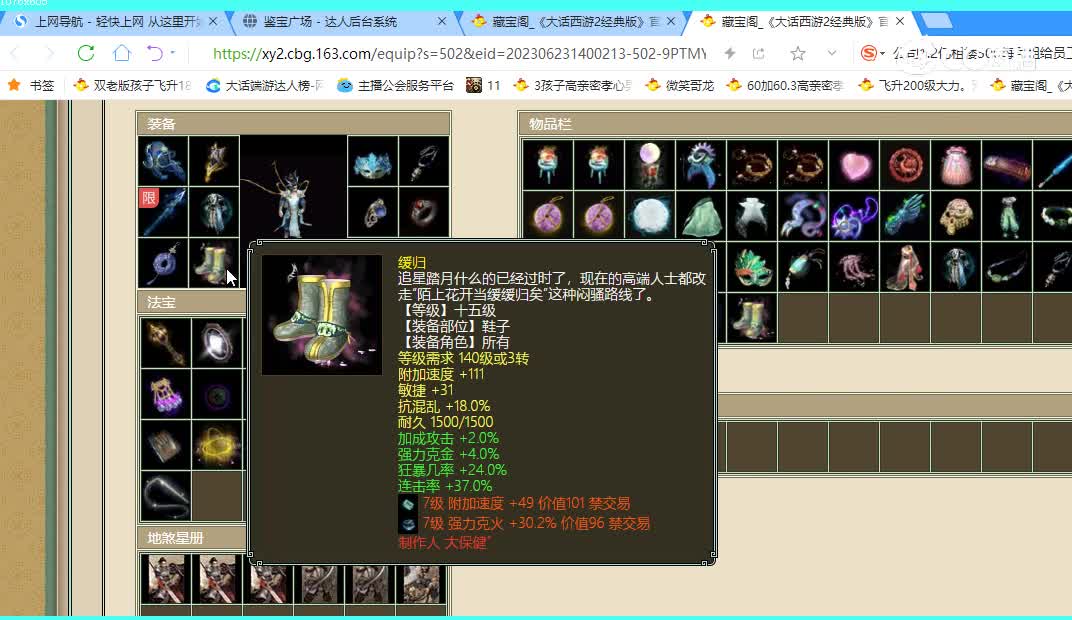Select the armor robe equipment slot
The height and width of the screenshot is (620, 1072).
tap(214, 212)
